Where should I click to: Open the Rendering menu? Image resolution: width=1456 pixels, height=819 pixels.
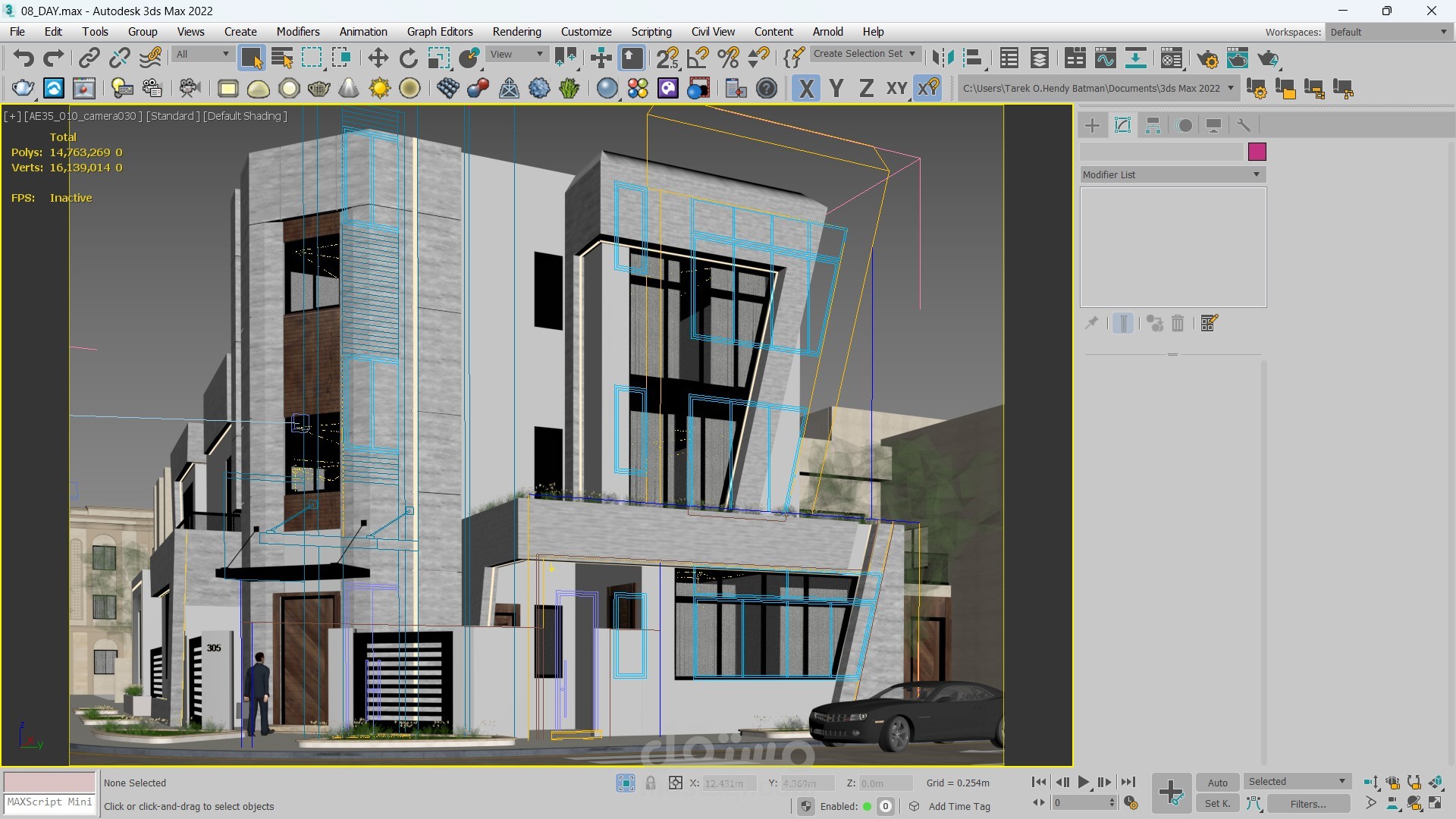(516, 32)
